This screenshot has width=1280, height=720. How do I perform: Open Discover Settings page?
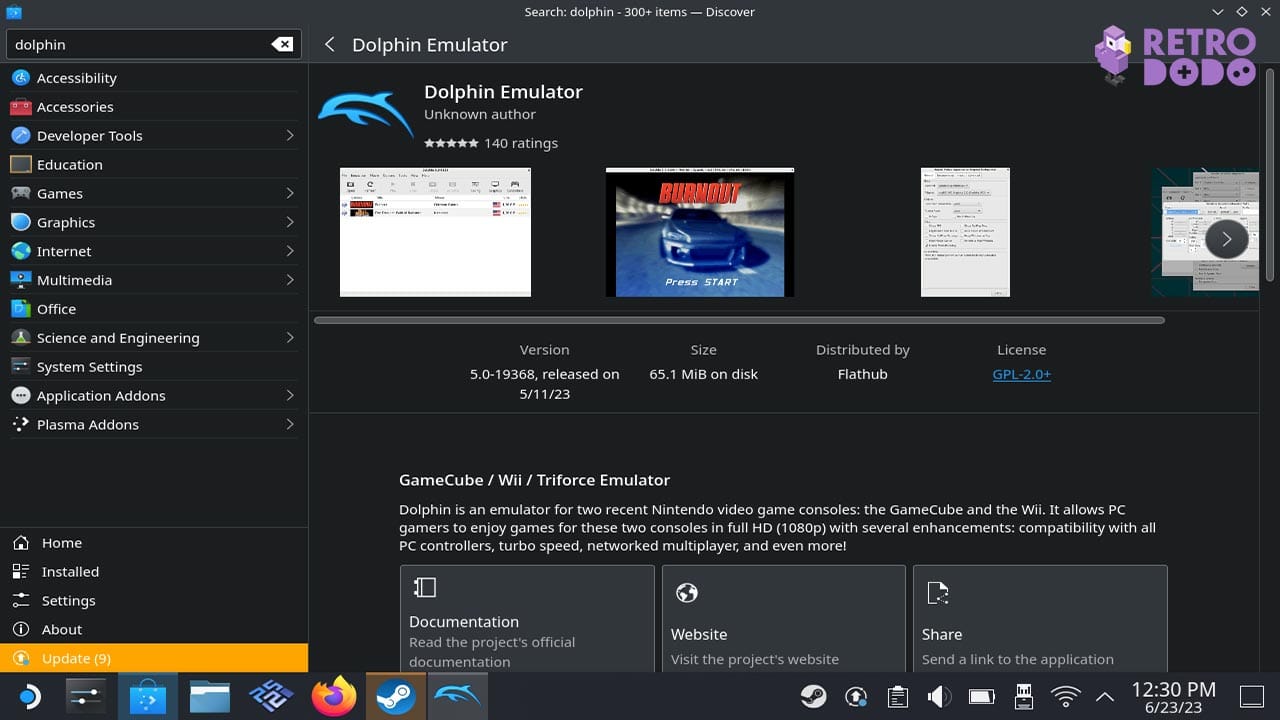tap(154, 601)
